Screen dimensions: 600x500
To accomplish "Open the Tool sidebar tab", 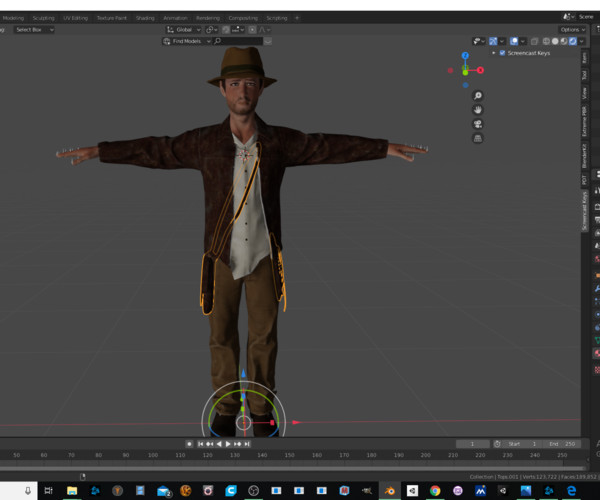I will pos(584,75).
